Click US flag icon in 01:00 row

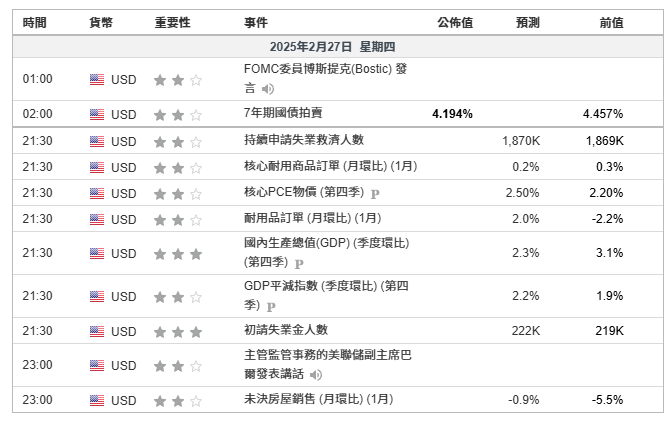(x=97, y=79)
